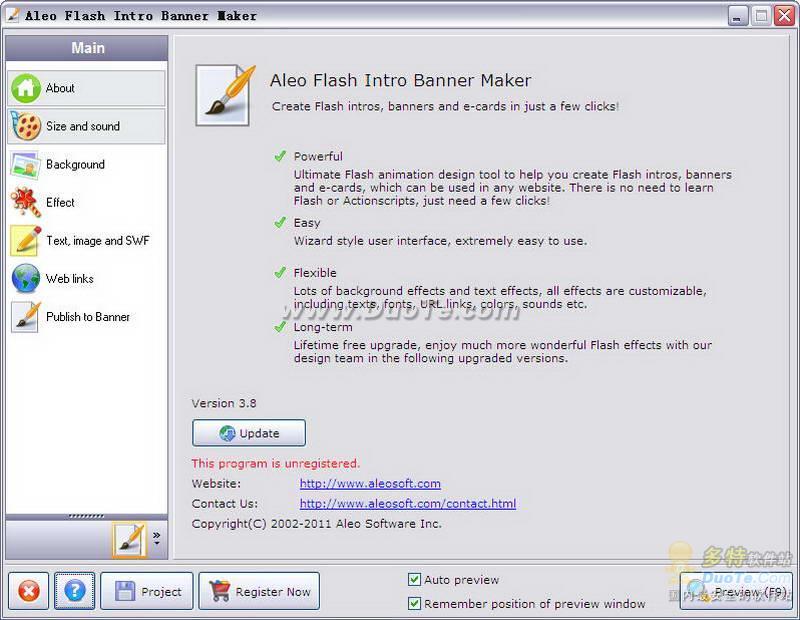The width and height of the screenshot is (800, 620).
Task: Click the Web links globe icon
Action: point(26,279)
